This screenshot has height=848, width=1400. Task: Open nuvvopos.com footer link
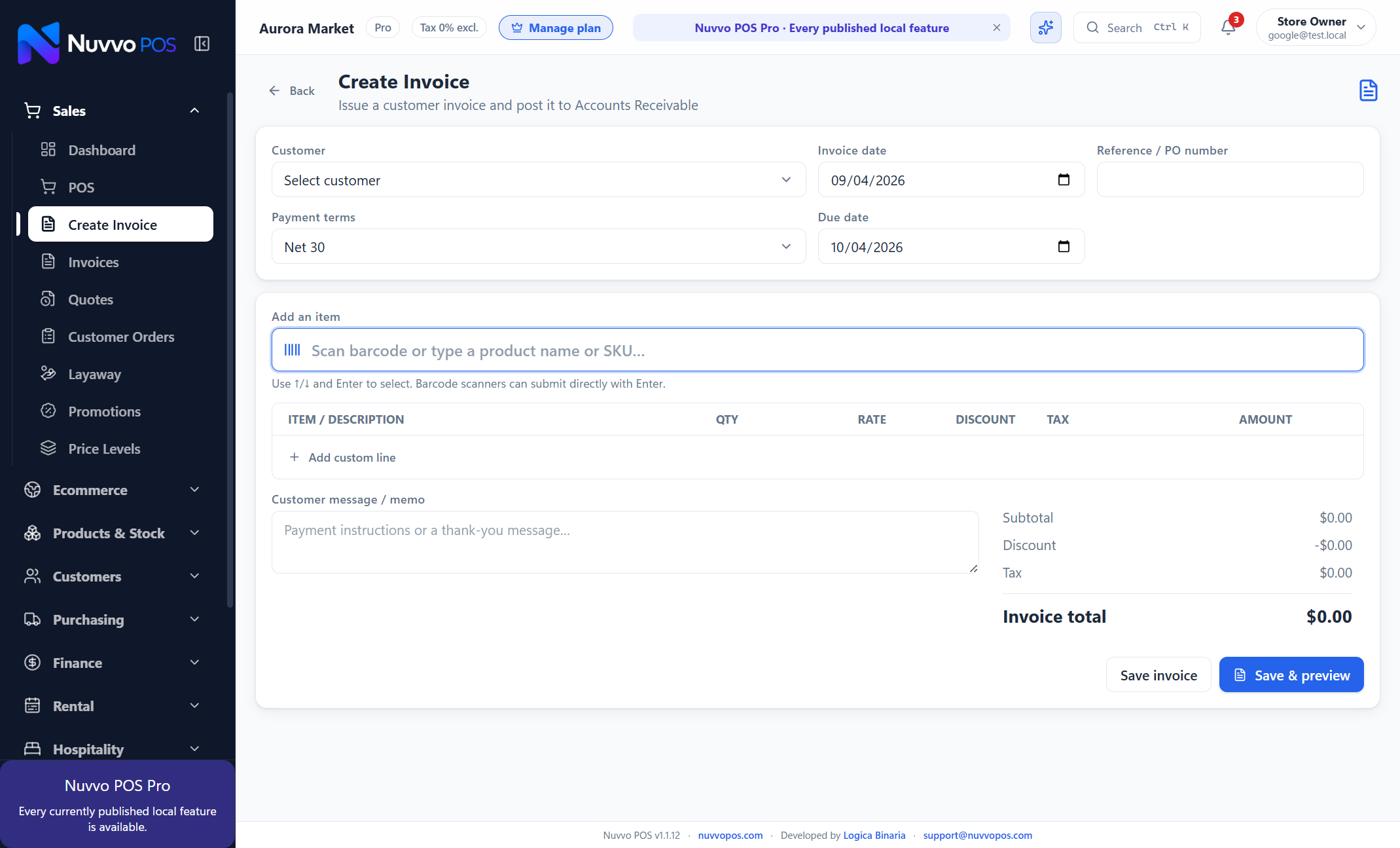click(730, 835)
